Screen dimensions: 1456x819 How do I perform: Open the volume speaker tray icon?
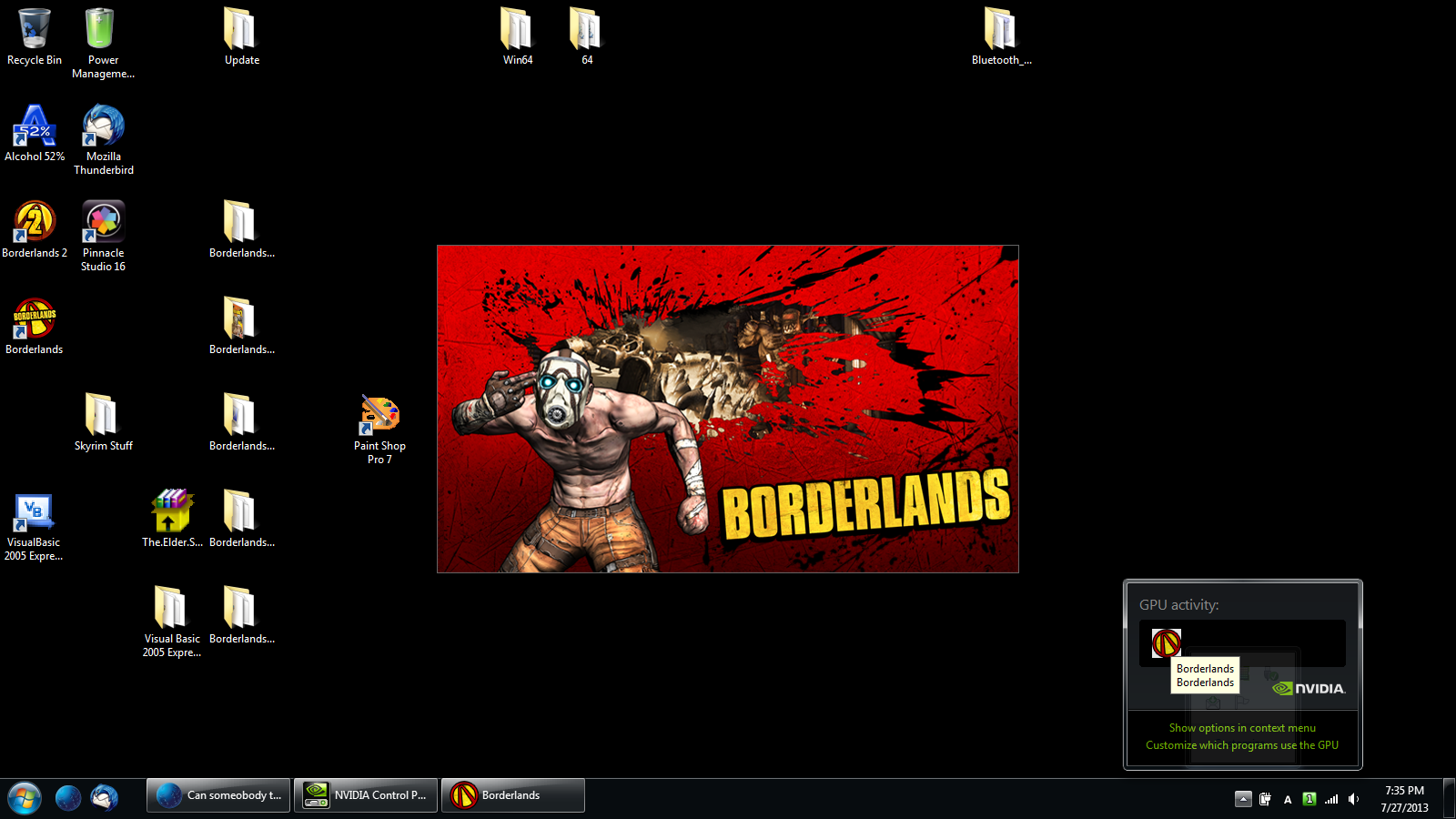[1353, 799]
